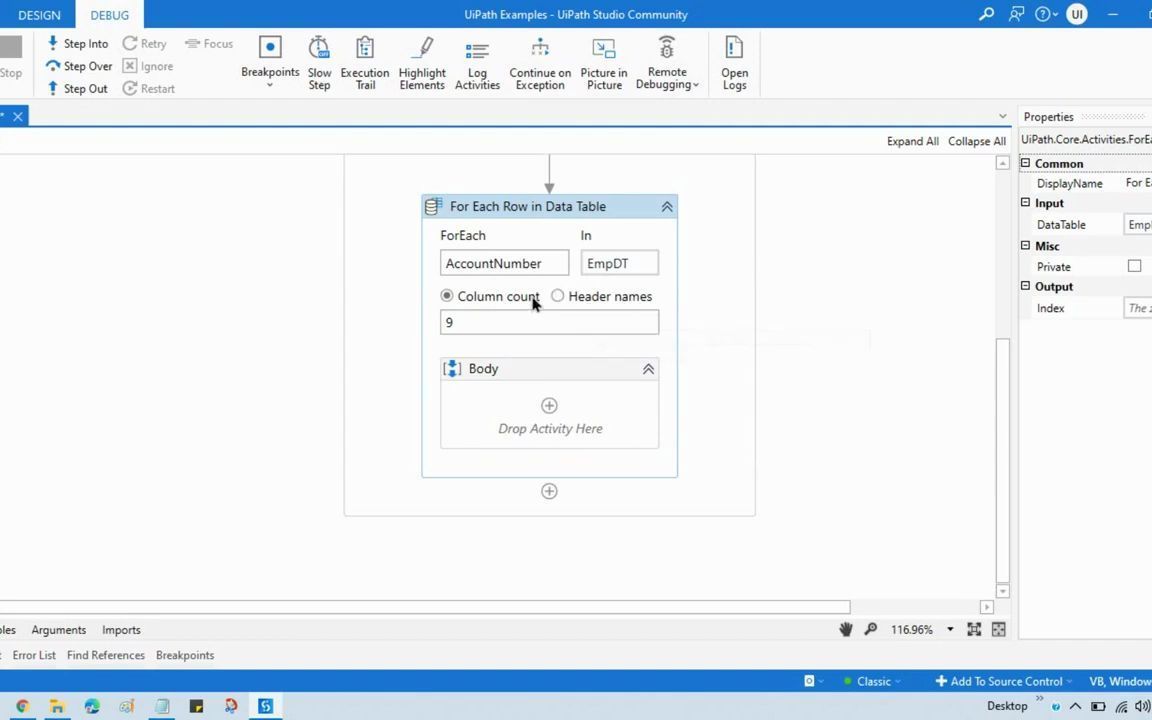
Task: Toggle Slow Step mode
Action: click(x=319, y=63)
